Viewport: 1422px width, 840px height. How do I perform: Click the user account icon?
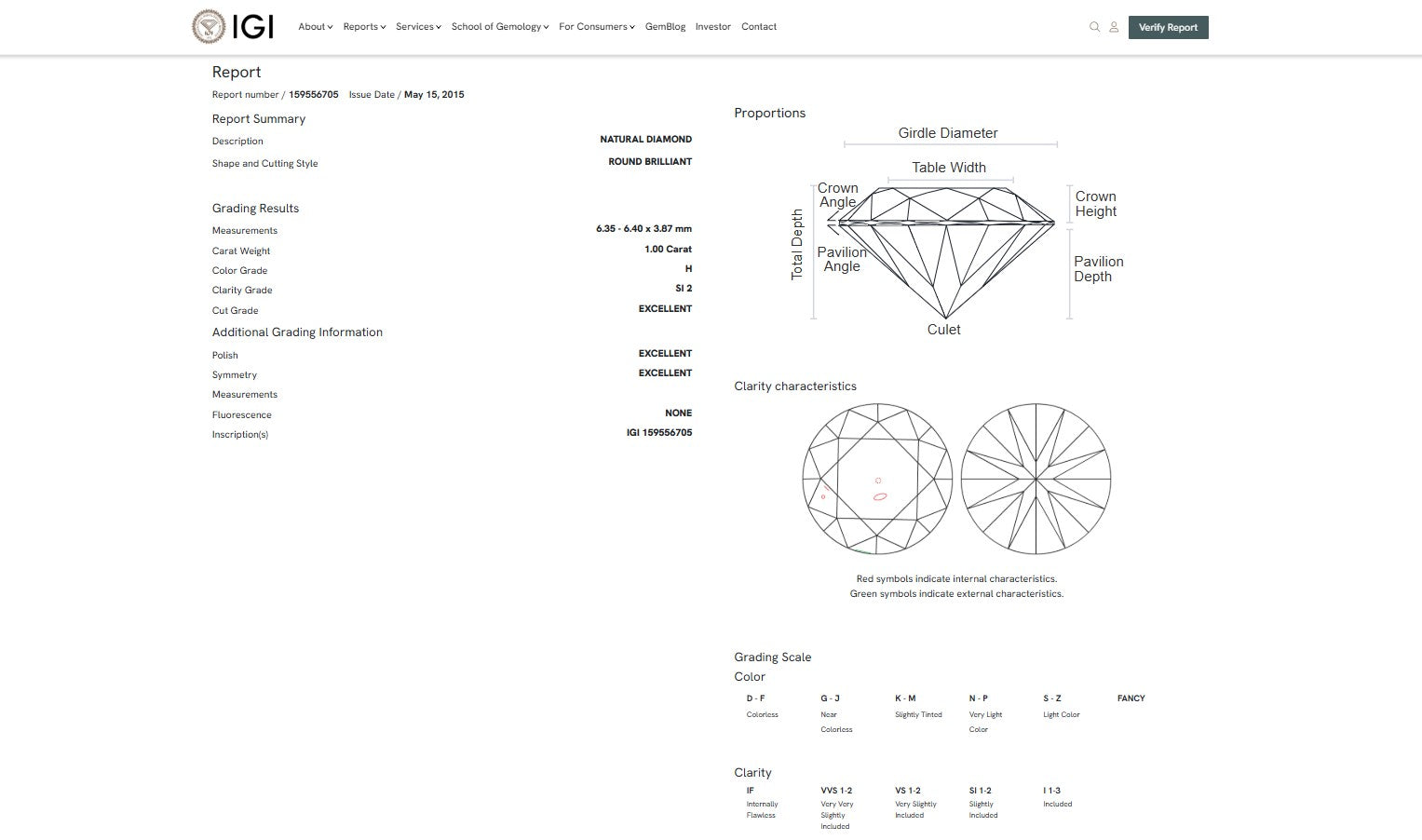(x=1113, y=27)
